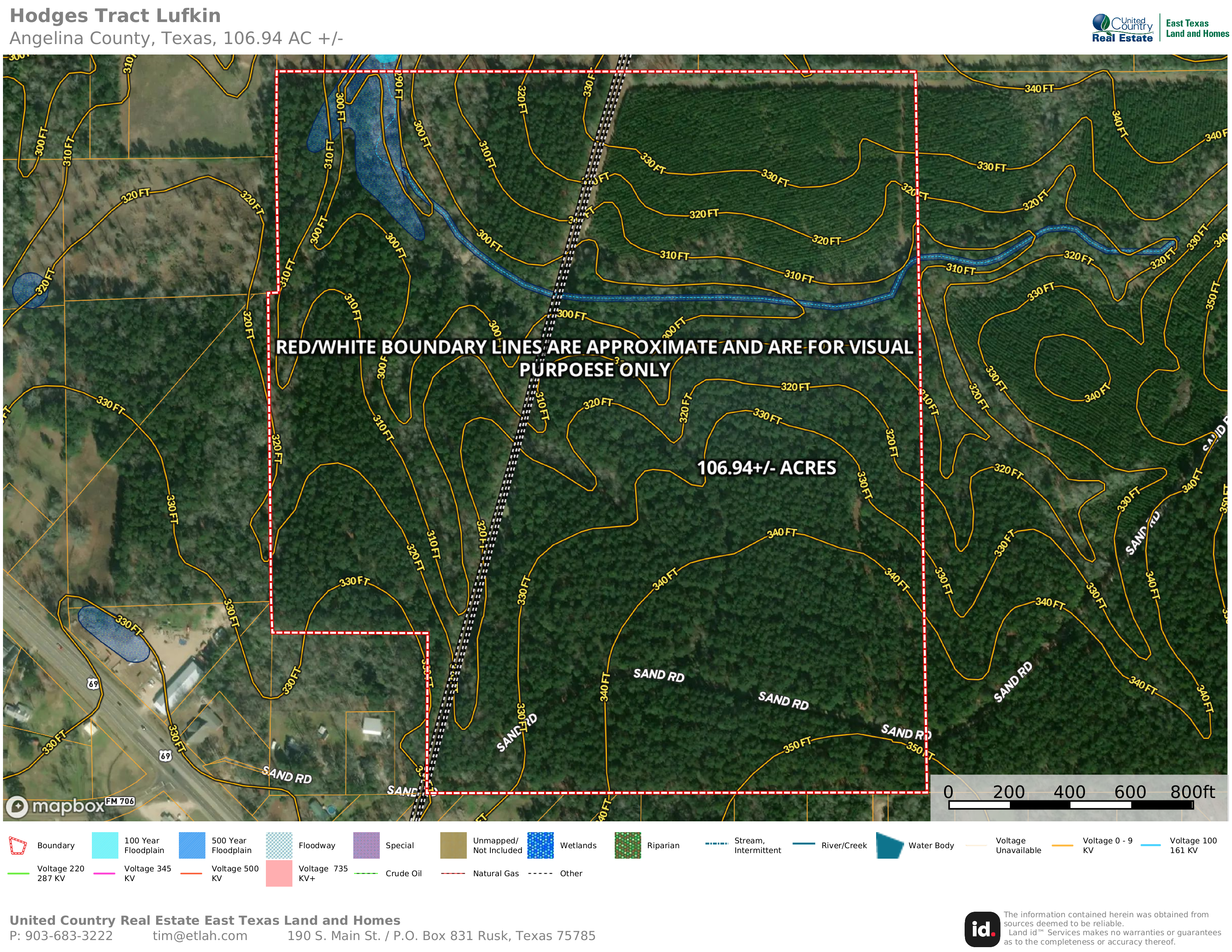The width and height of the screenshot is (1232, 952).
Task: Click the FM 706 road label
Action: [x=120, y=801]
